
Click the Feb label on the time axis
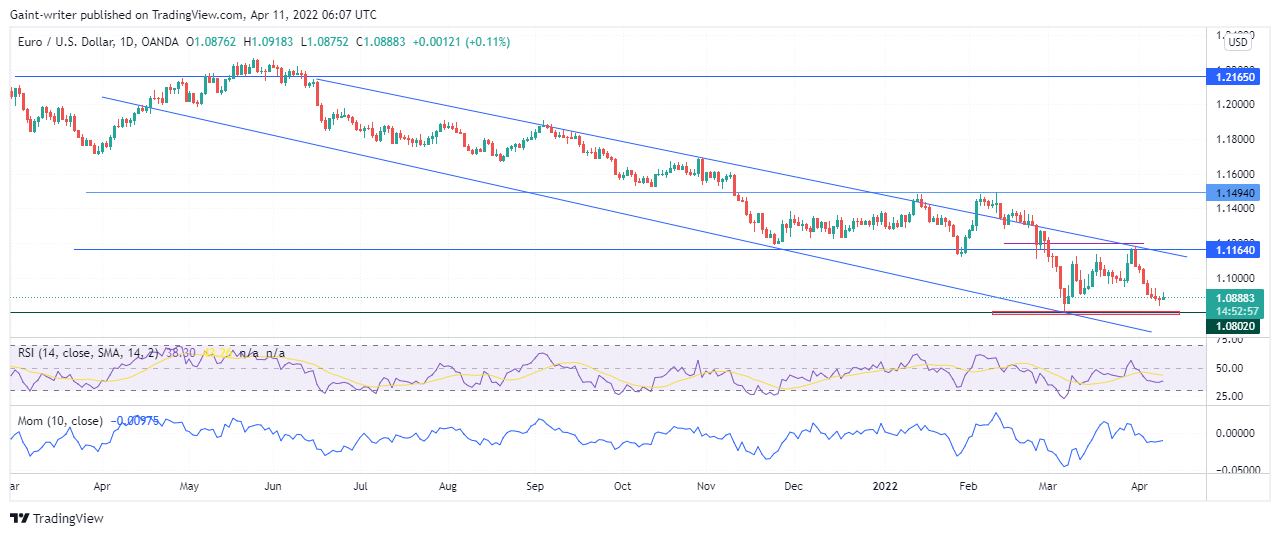[x=968, y=487]
